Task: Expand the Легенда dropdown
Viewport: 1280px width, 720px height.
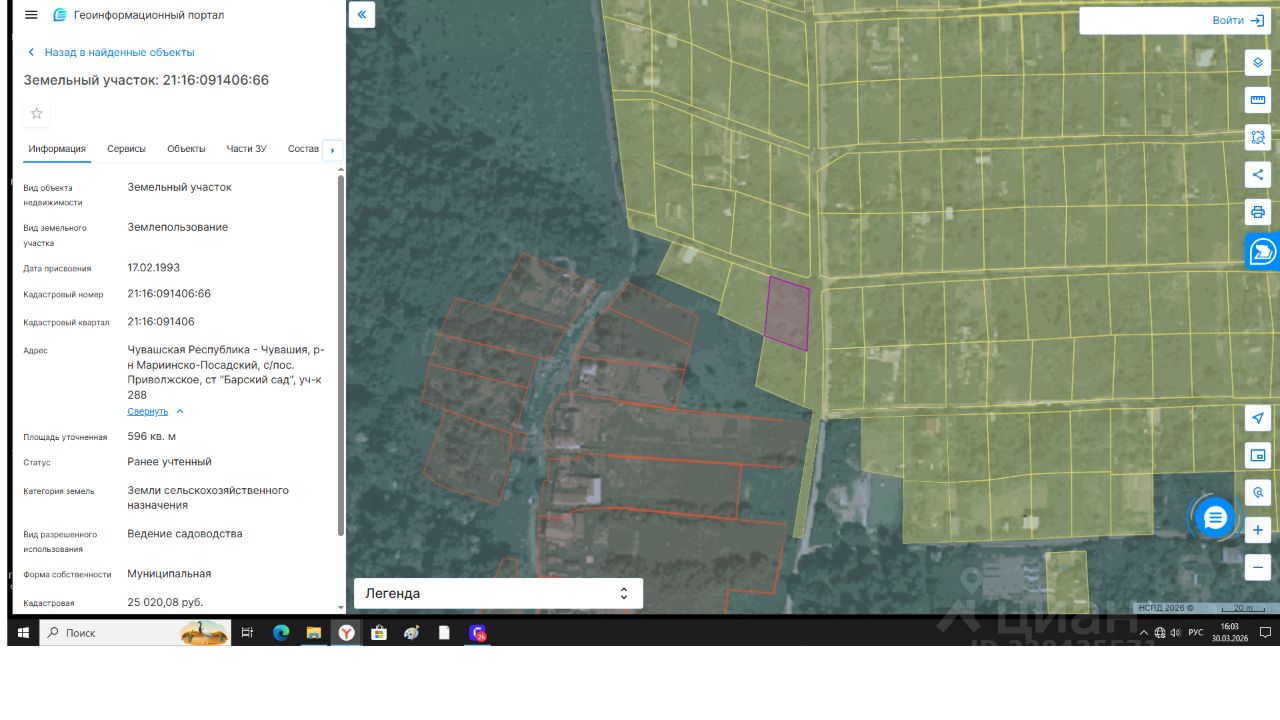Action: 498,593
